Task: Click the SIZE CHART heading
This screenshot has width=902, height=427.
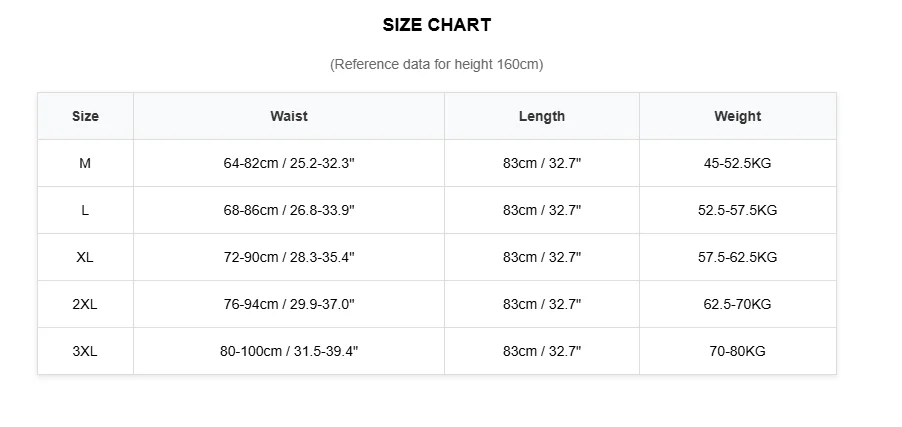Action: pos(436,25)
